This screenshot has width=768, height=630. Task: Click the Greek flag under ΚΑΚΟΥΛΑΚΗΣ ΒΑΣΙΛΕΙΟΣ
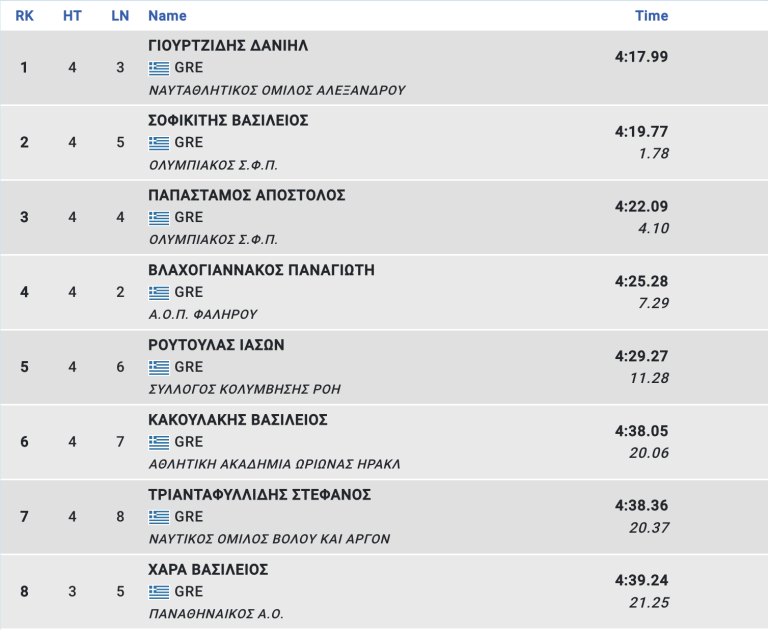[159, 442]
